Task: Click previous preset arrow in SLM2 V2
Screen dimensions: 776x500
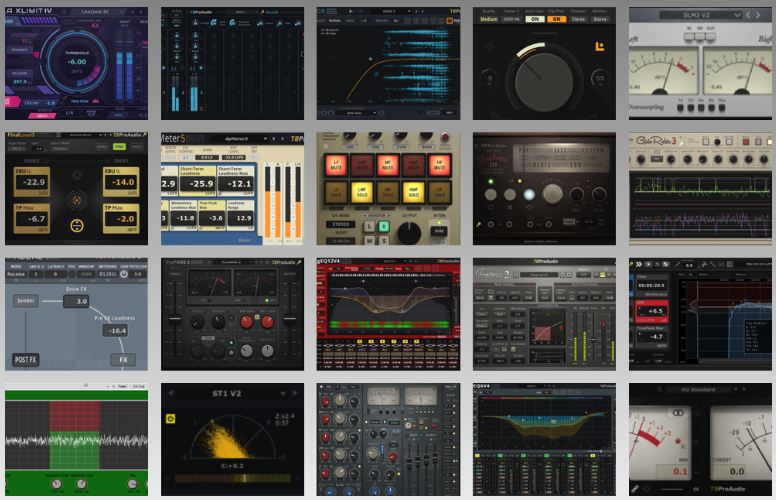Action: pos(748,15)
